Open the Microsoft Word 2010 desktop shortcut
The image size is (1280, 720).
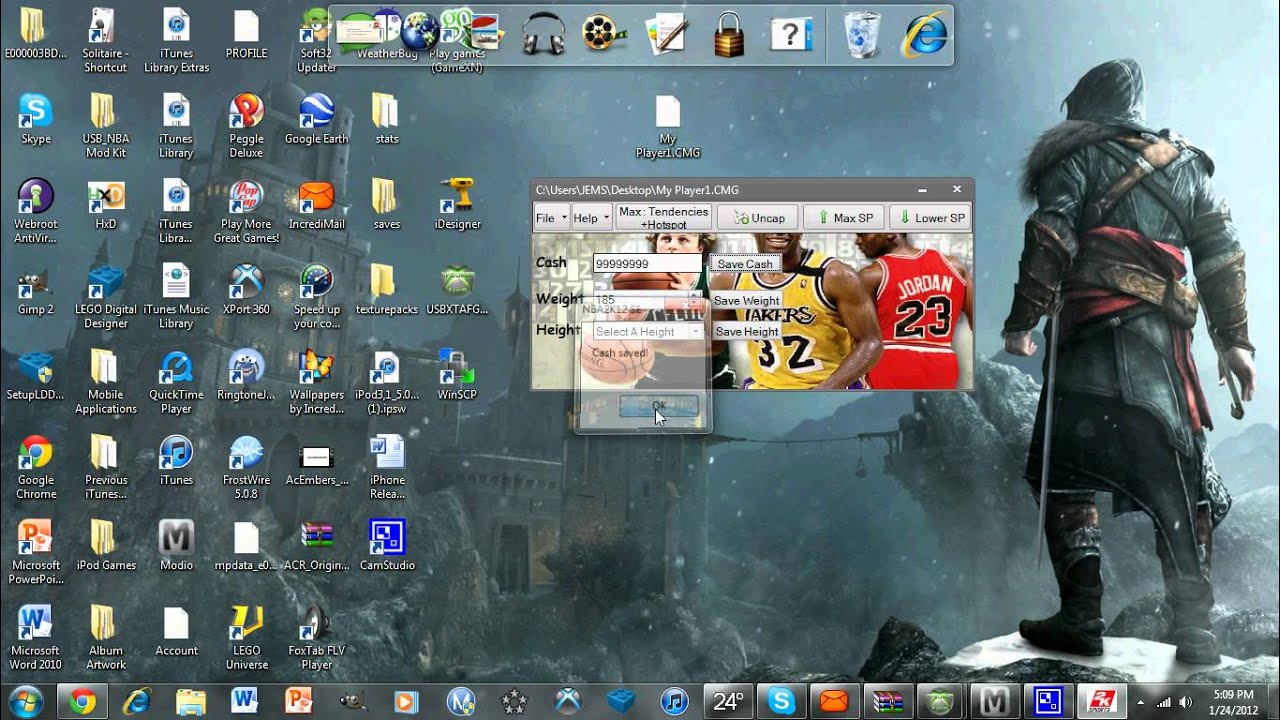36,637
